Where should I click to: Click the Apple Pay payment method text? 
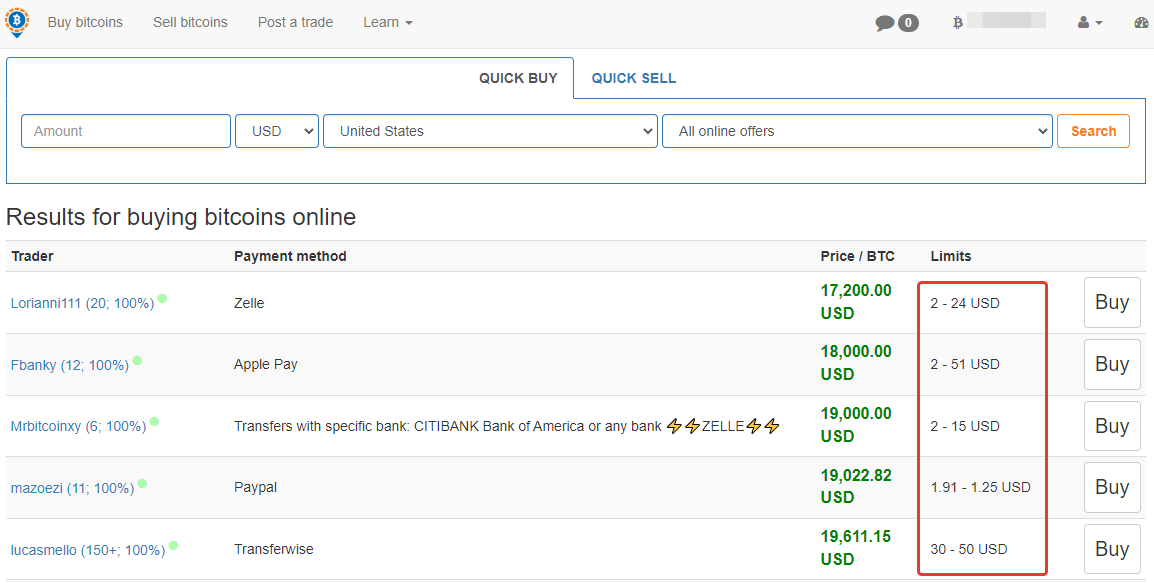266,364
